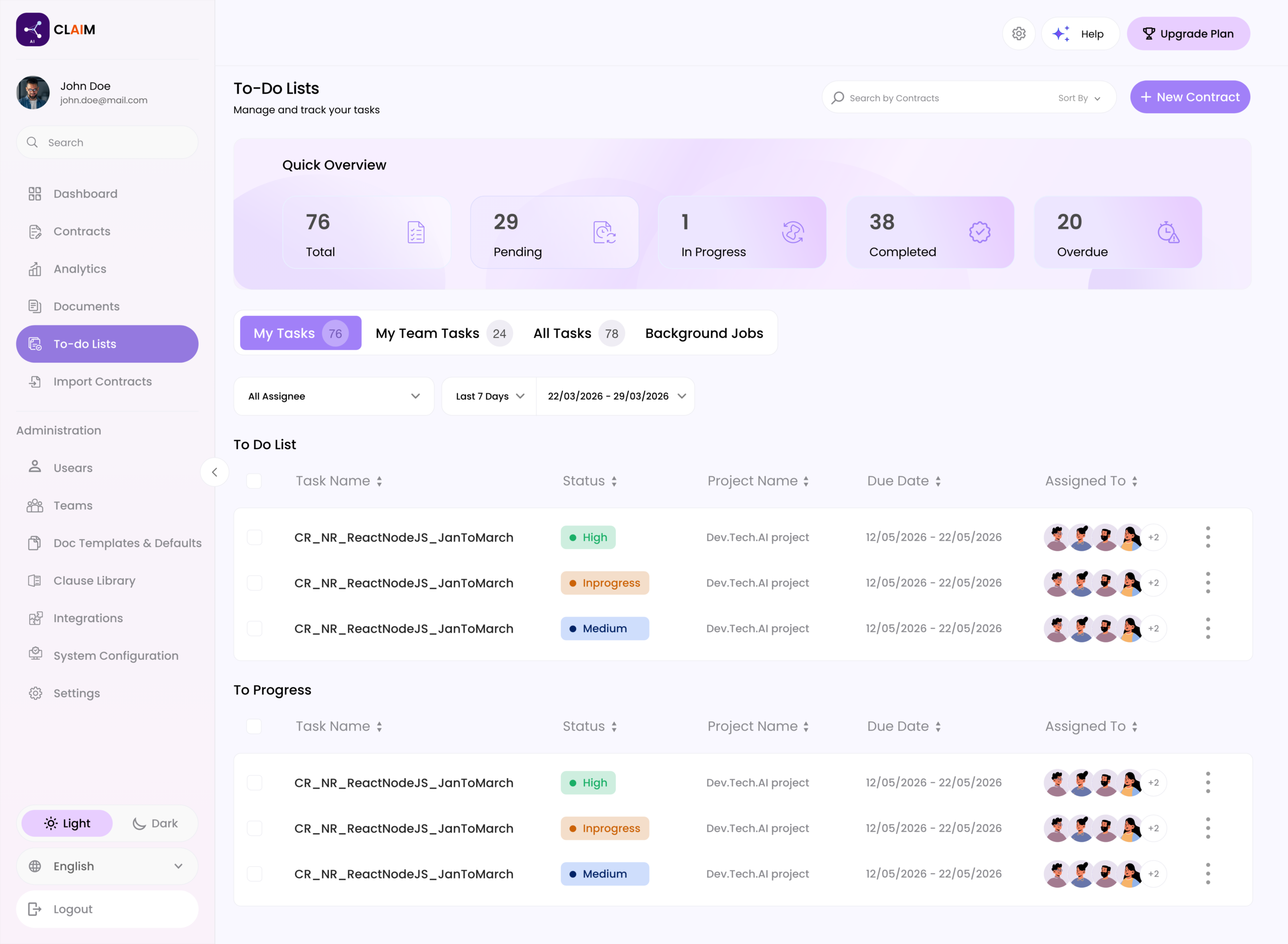Check the High status task in To Progress
The image size is (1288, 944).
[x=255, y=783]
